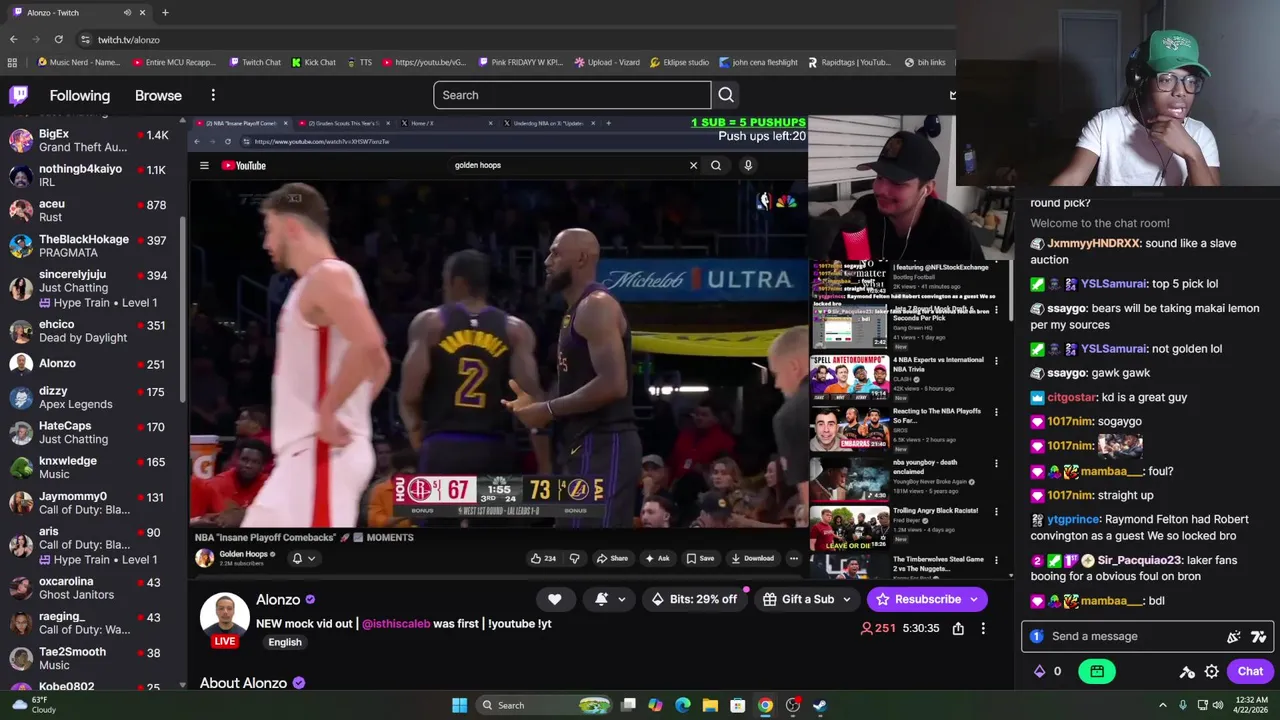
Task: Click the Twitch logo home icon
Action: point(19,95)
